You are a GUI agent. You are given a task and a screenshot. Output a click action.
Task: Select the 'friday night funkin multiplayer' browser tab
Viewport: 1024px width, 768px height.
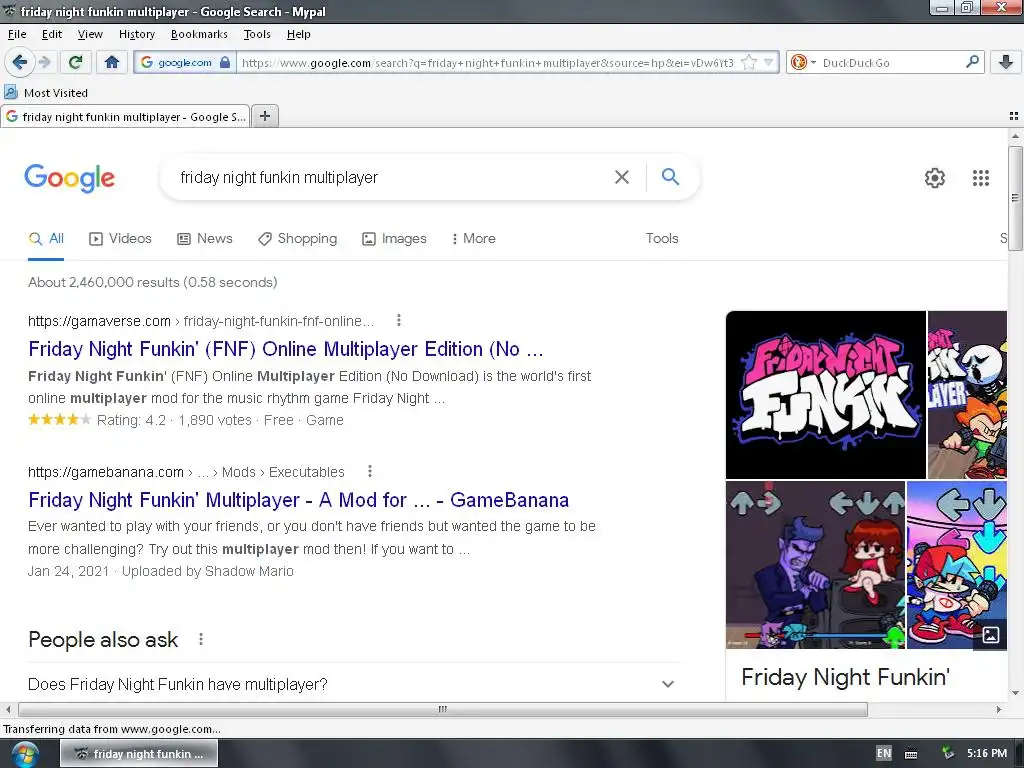tap(125, 116)
